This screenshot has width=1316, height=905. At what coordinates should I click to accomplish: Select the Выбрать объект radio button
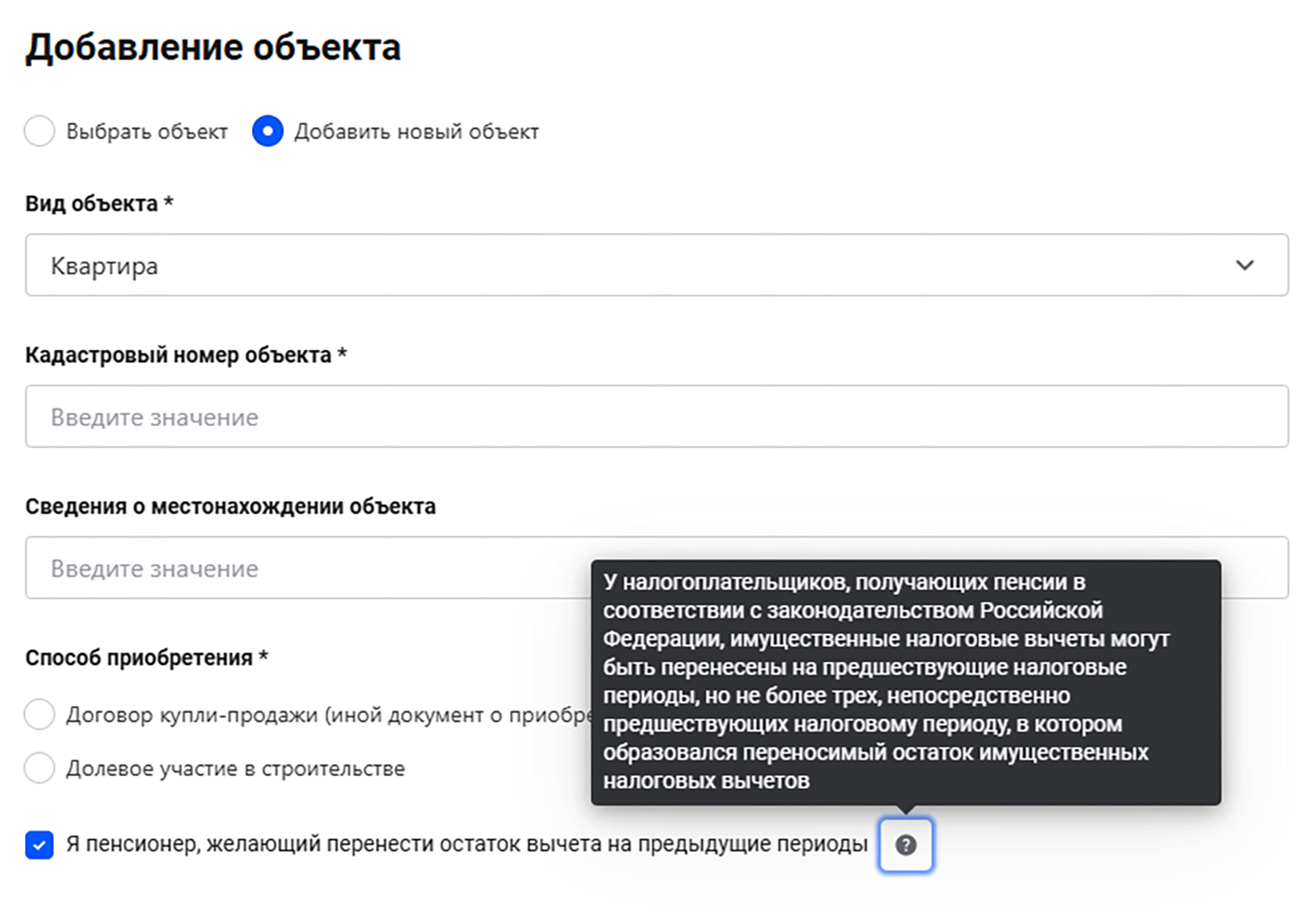[39, 131]
